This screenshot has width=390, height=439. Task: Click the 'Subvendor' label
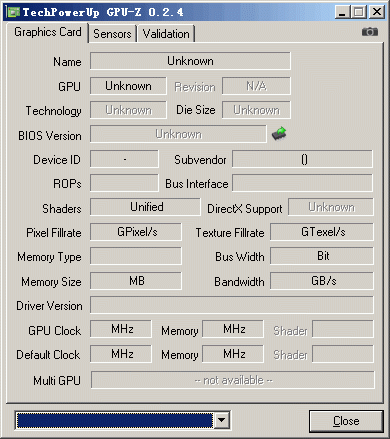click(x=200, y=160)
